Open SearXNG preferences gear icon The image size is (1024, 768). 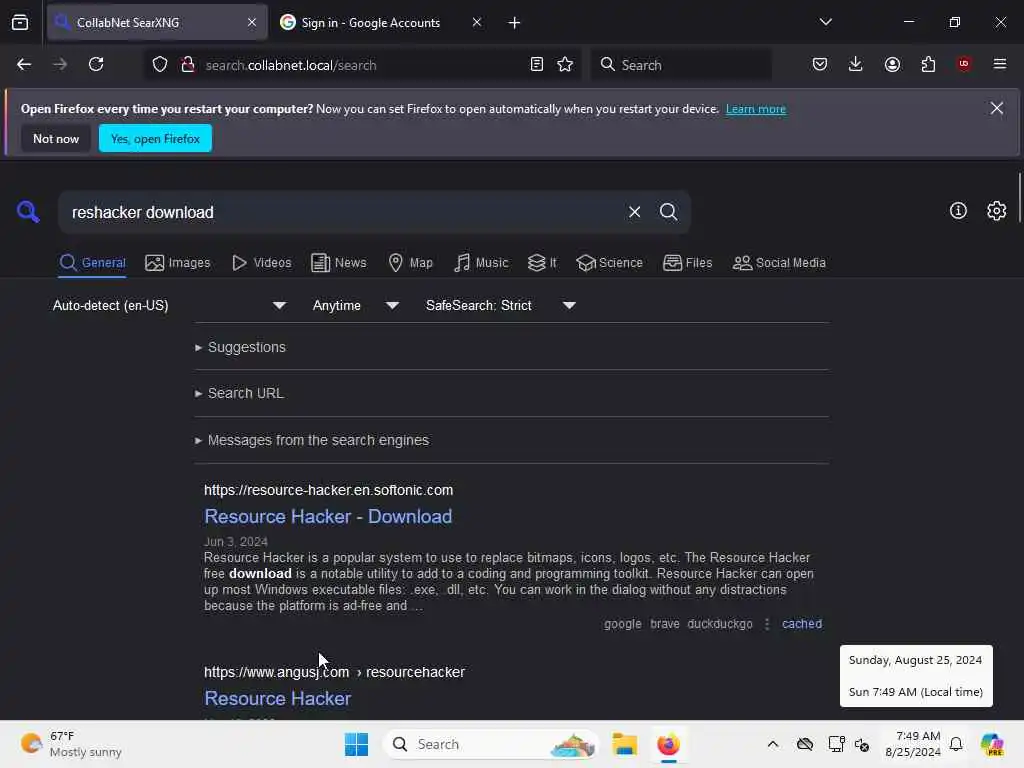tap(997, 211)
